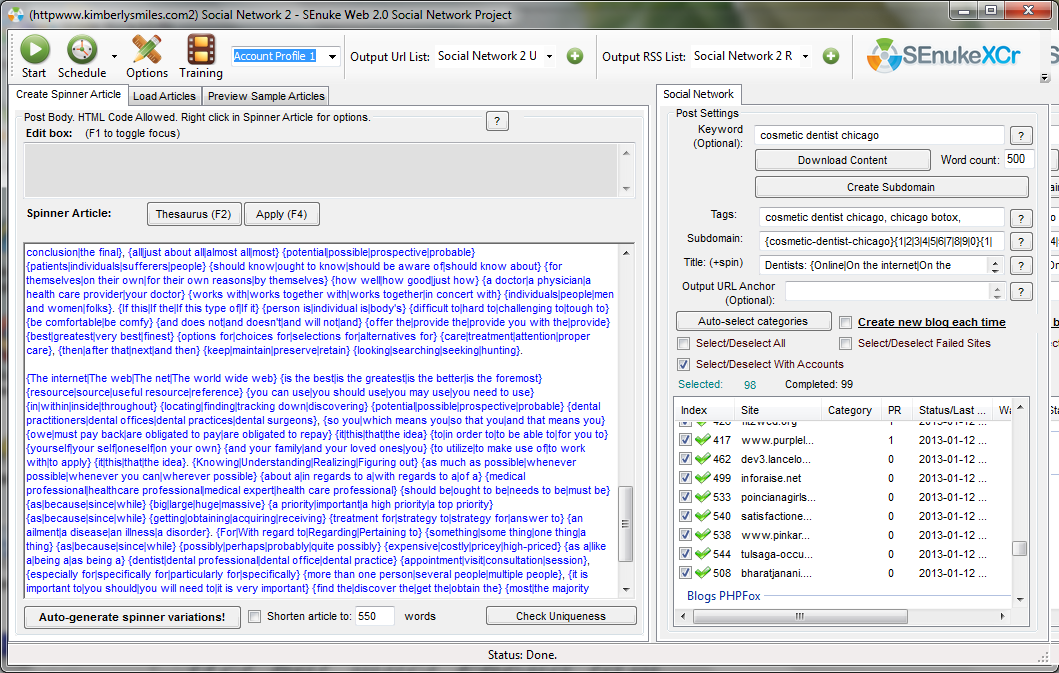Click the application icon in title bar

pyautogui.click(x=16, y=15)
